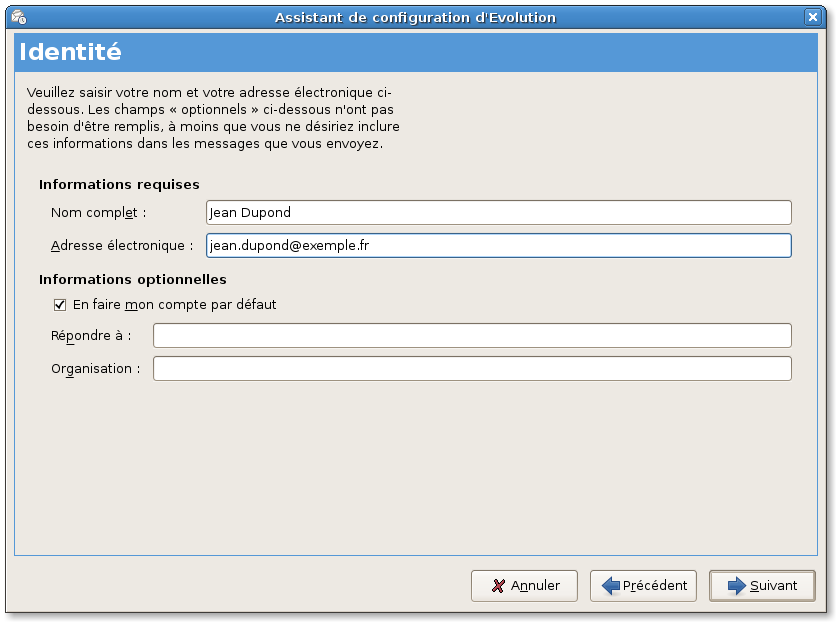Uncheck the default account checkbox

click(x=60, y=305)
